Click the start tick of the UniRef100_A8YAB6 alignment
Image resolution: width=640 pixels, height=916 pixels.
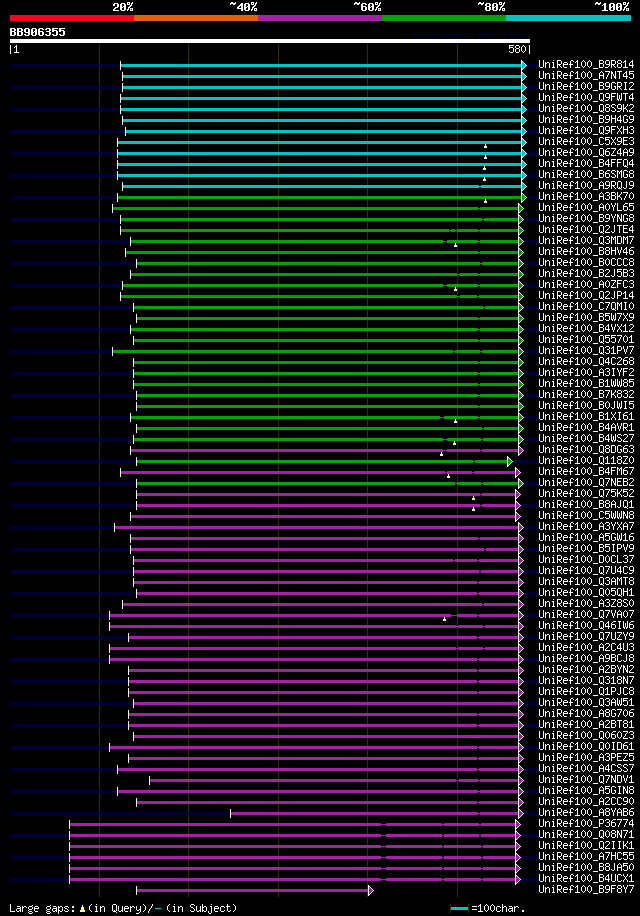point(231,813)
